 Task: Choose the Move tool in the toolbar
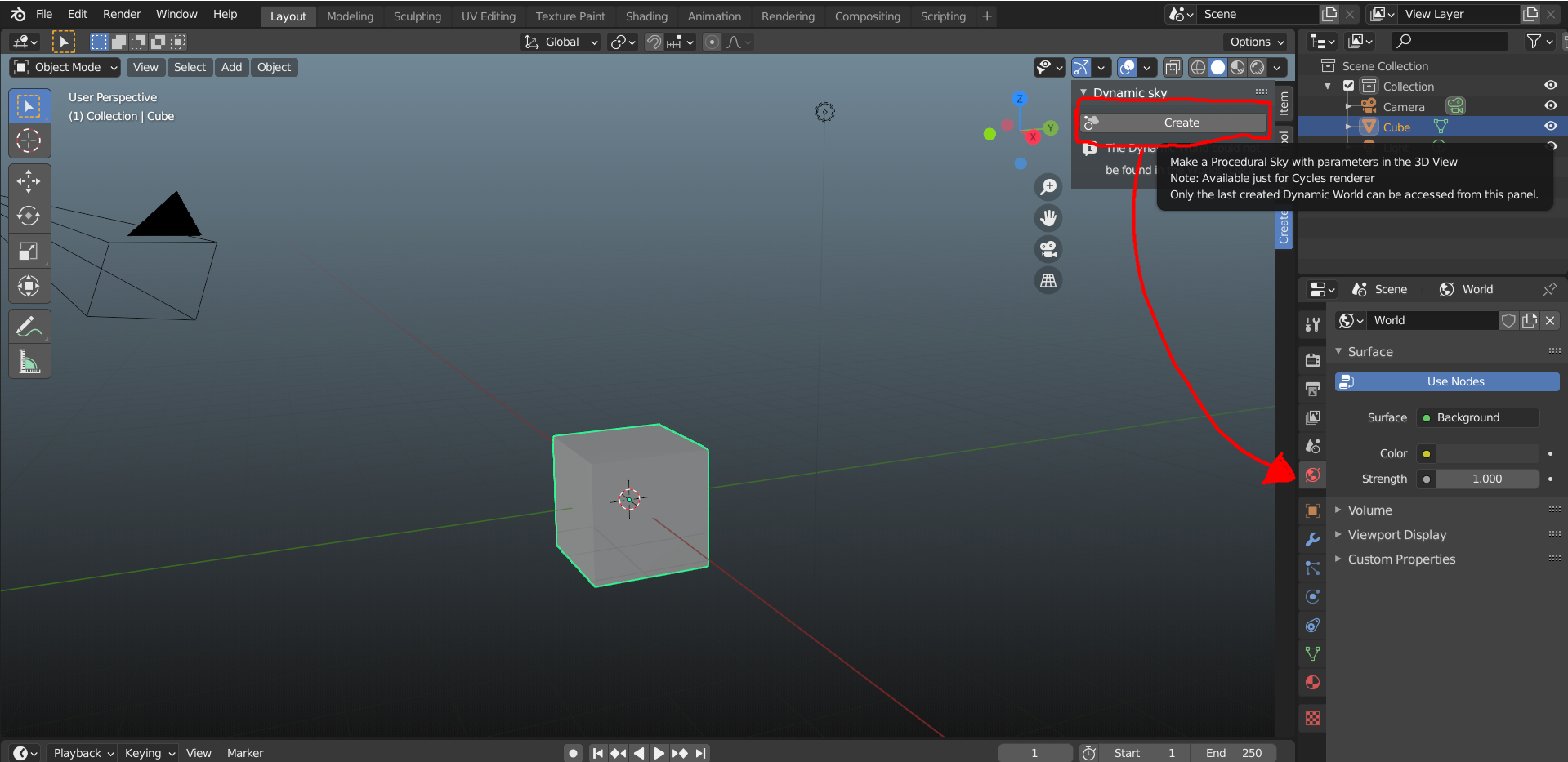(29, 180)
